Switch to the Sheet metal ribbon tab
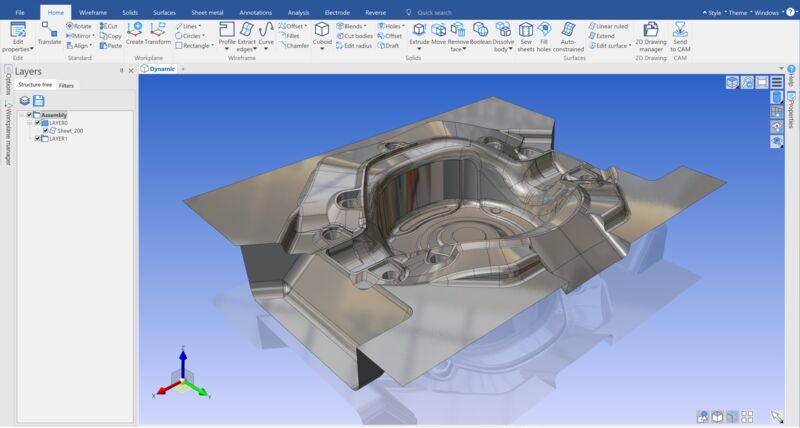 (207, 12)
